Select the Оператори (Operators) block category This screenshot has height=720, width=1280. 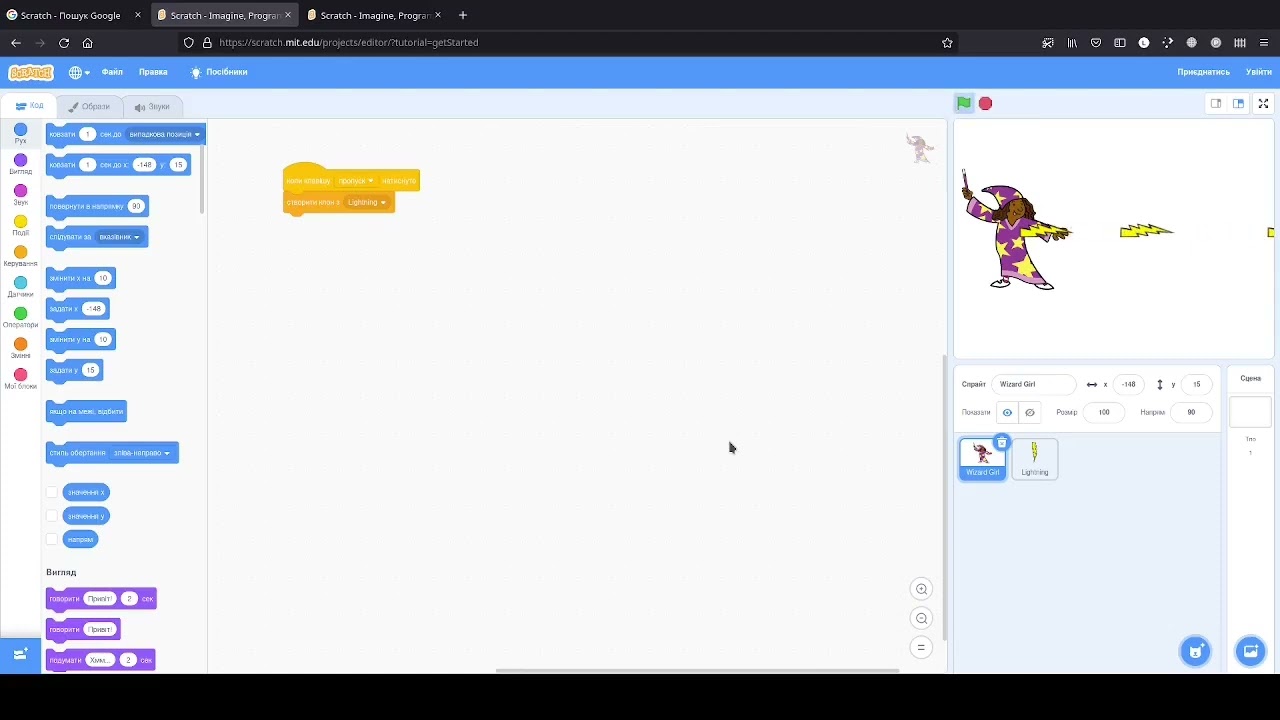click(x=20, y=318)
